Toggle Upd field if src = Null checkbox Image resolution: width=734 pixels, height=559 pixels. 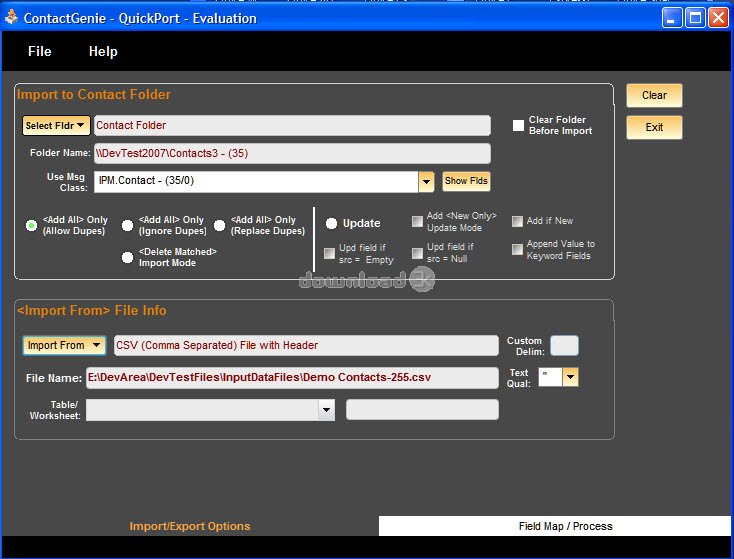tap(417, 253)
